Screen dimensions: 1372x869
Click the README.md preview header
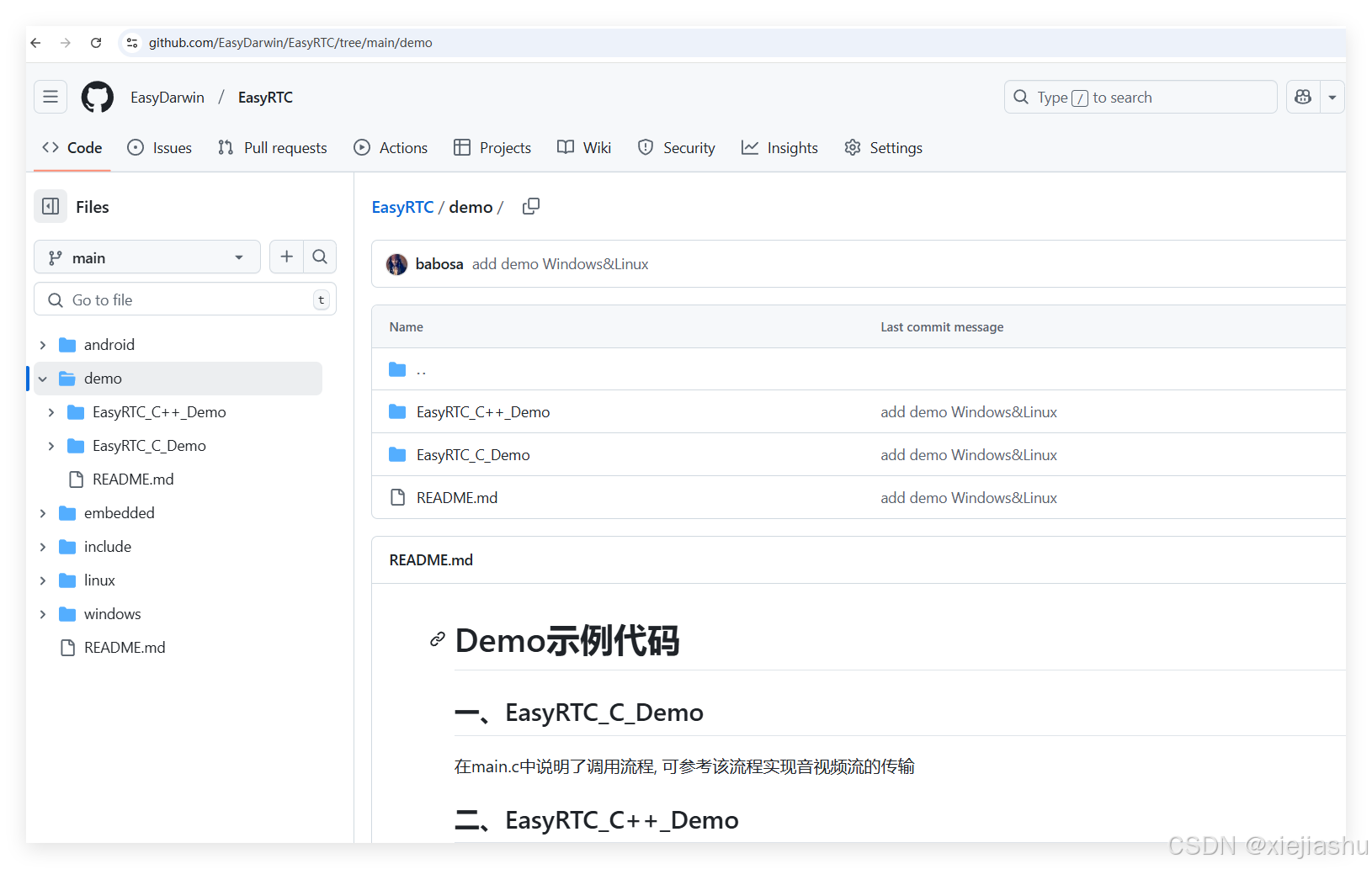pyautogui.click(x=431, y=560)
